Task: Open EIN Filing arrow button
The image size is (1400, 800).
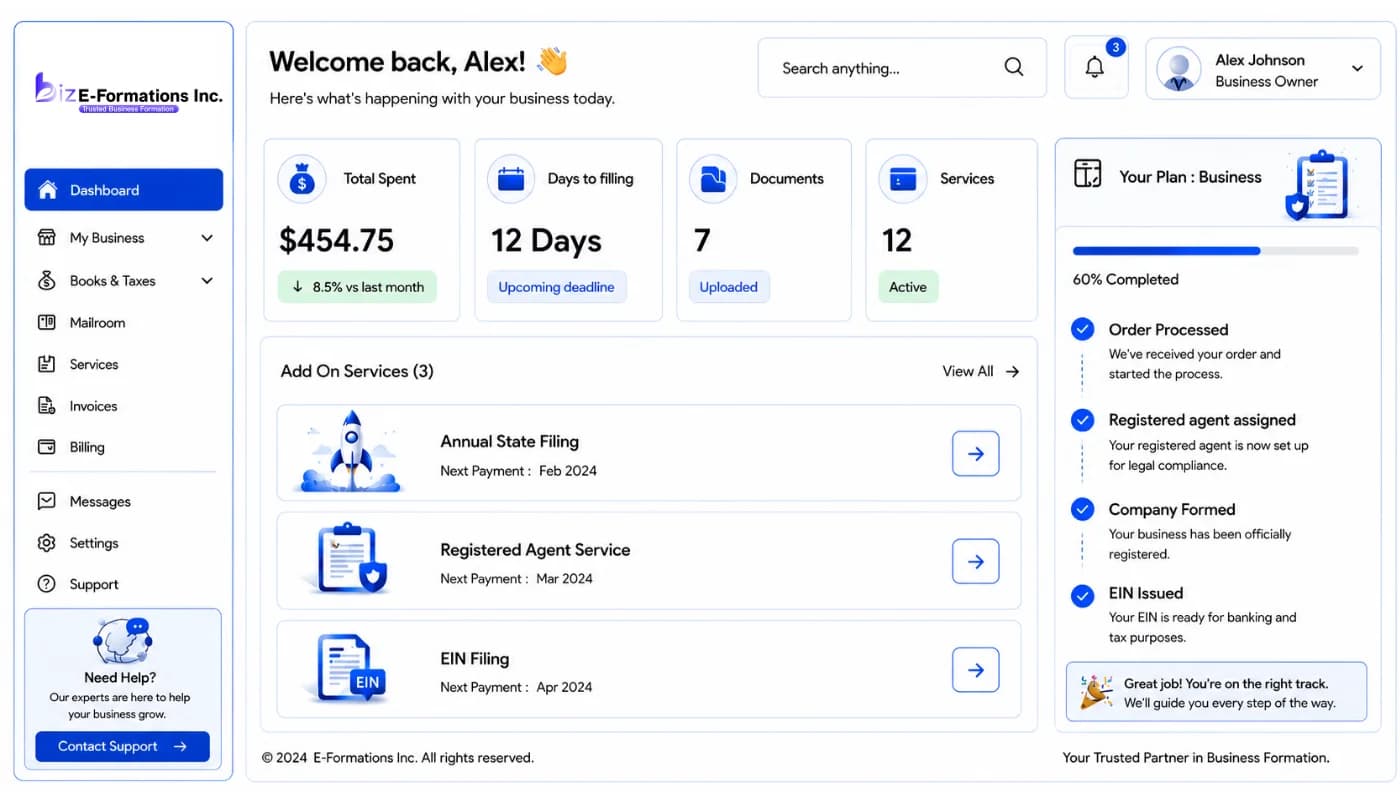Action: click(975, 670)
